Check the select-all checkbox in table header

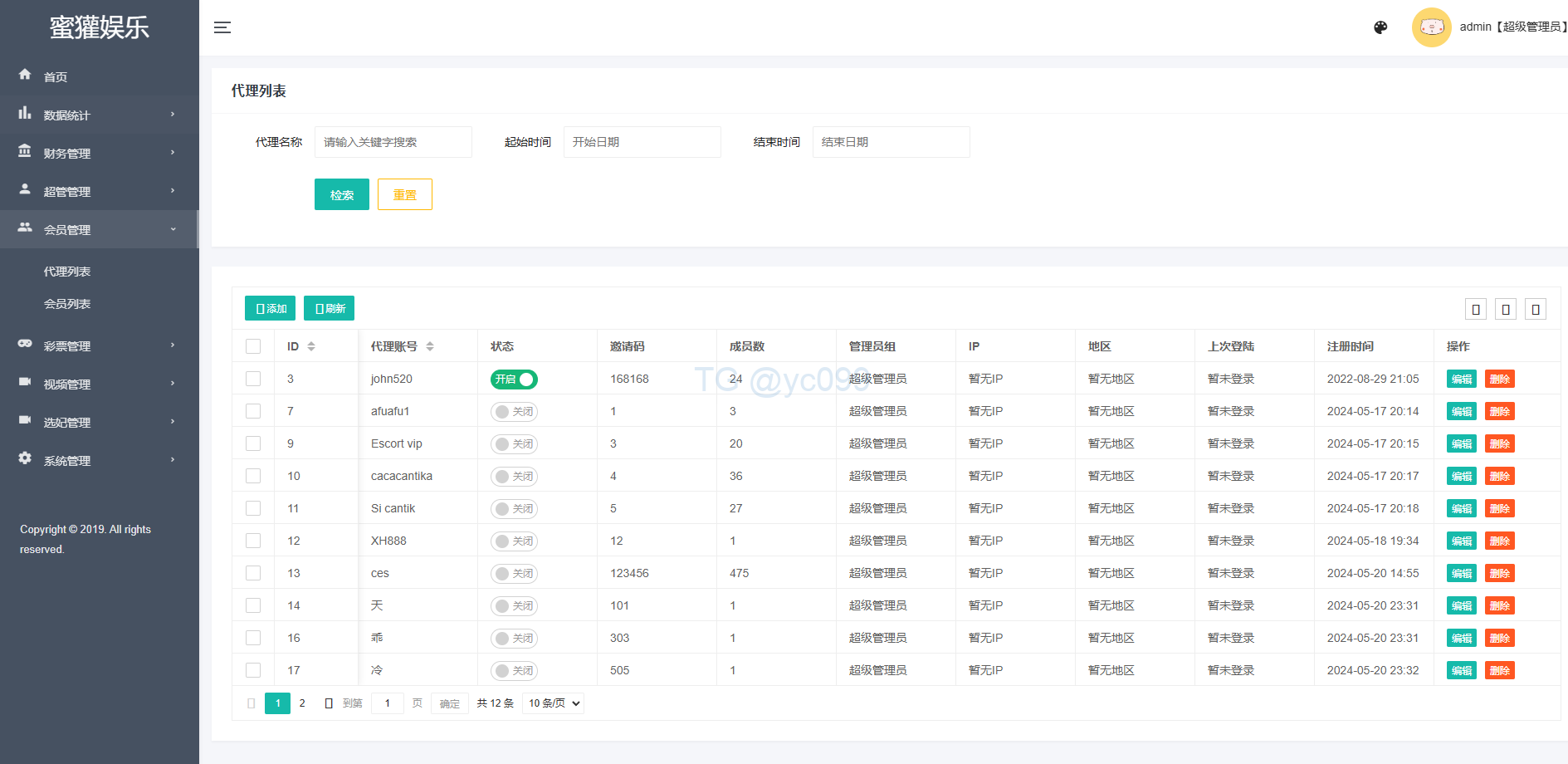253,346
